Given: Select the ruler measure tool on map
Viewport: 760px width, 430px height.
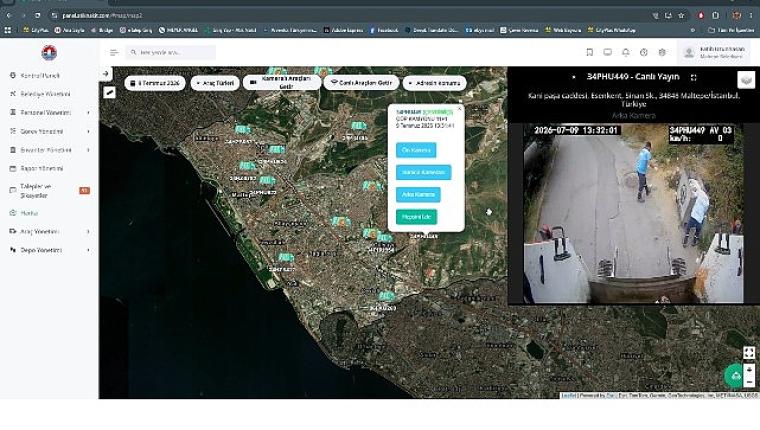Looking at the screenshot, I should coord(110,92).
